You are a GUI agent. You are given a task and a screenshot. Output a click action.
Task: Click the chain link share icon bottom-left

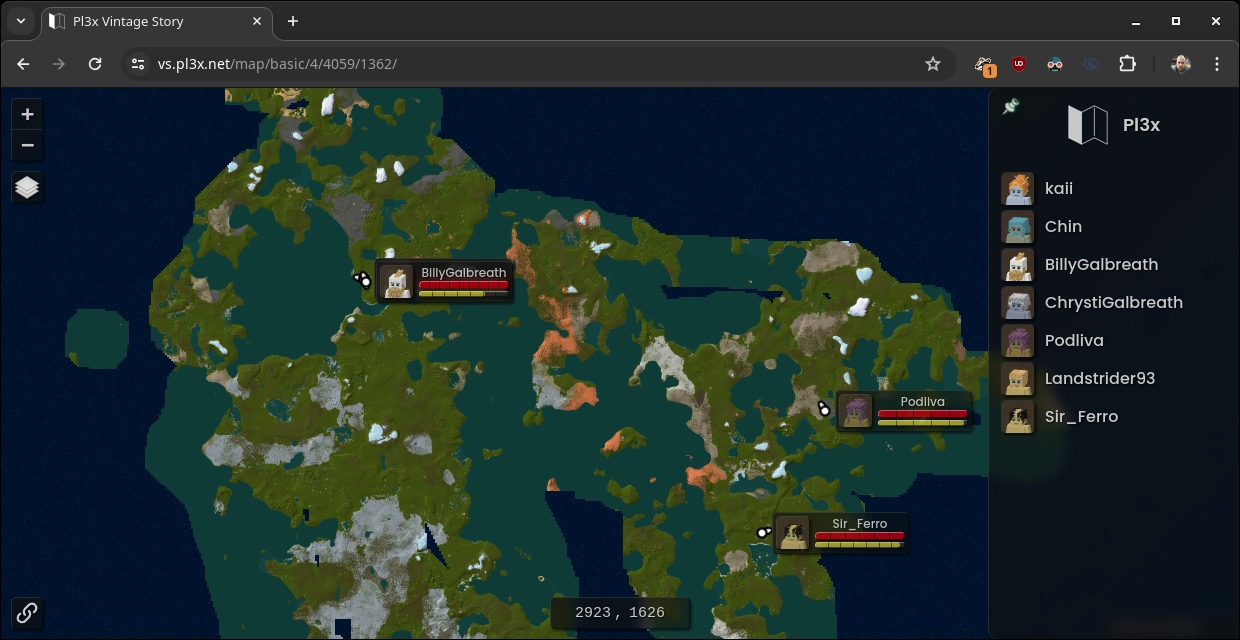click(27, 613)
